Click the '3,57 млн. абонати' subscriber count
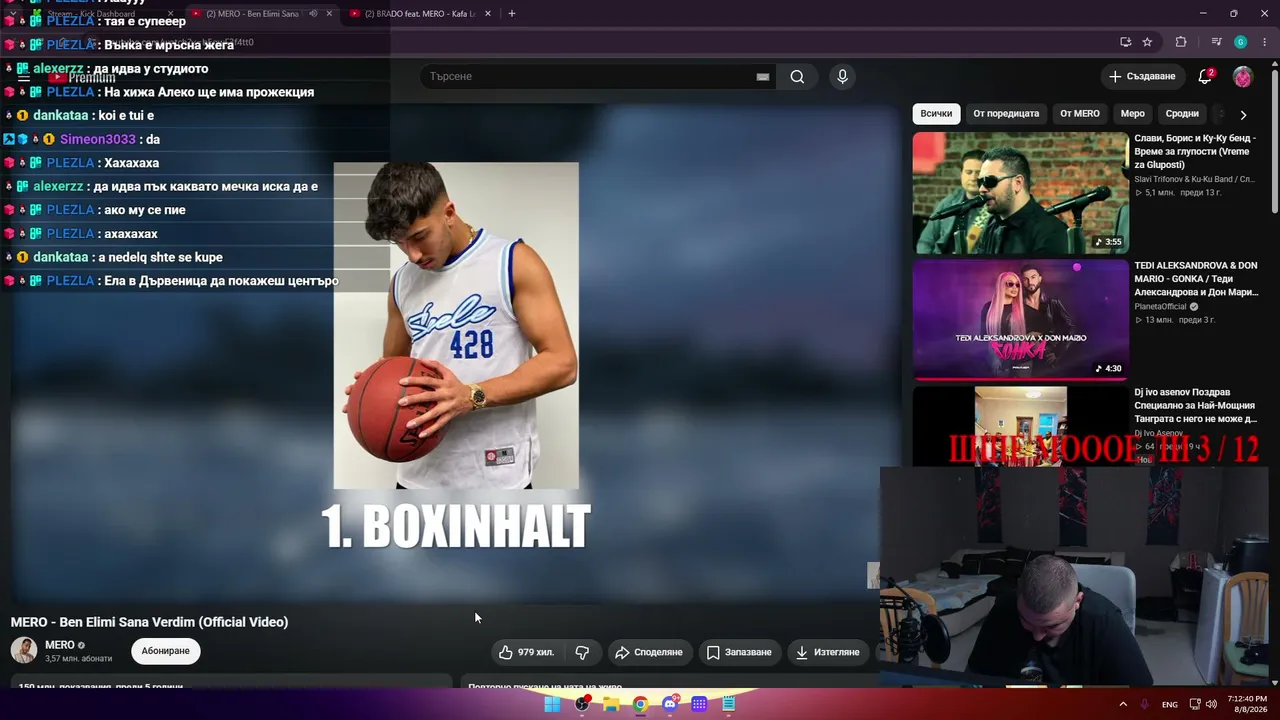 pyautogui.click(x=78, y=659)
